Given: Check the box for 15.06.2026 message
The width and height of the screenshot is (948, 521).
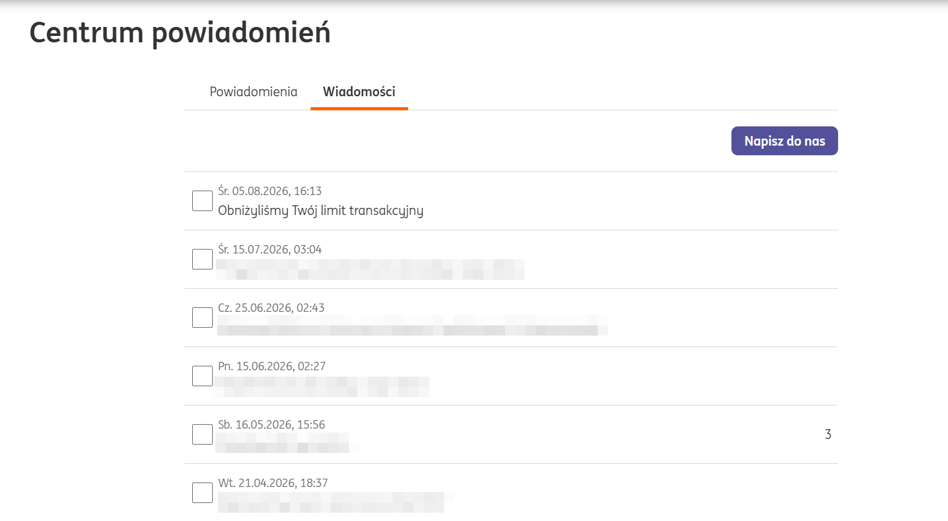Looking at the screenshot, I should click(x=202, y=376).
